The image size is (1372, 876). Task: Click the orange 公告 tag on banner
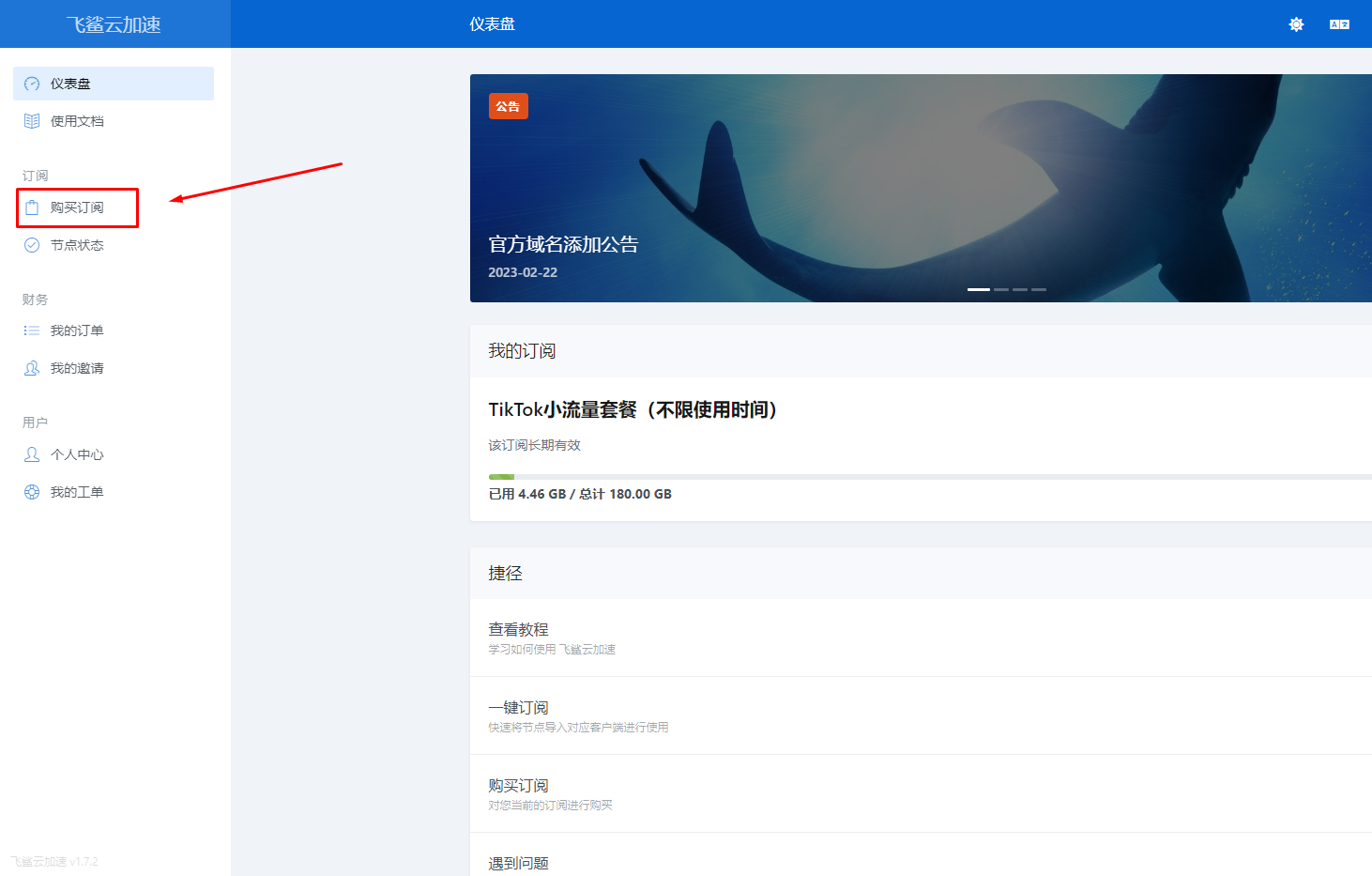click(509, 106)
